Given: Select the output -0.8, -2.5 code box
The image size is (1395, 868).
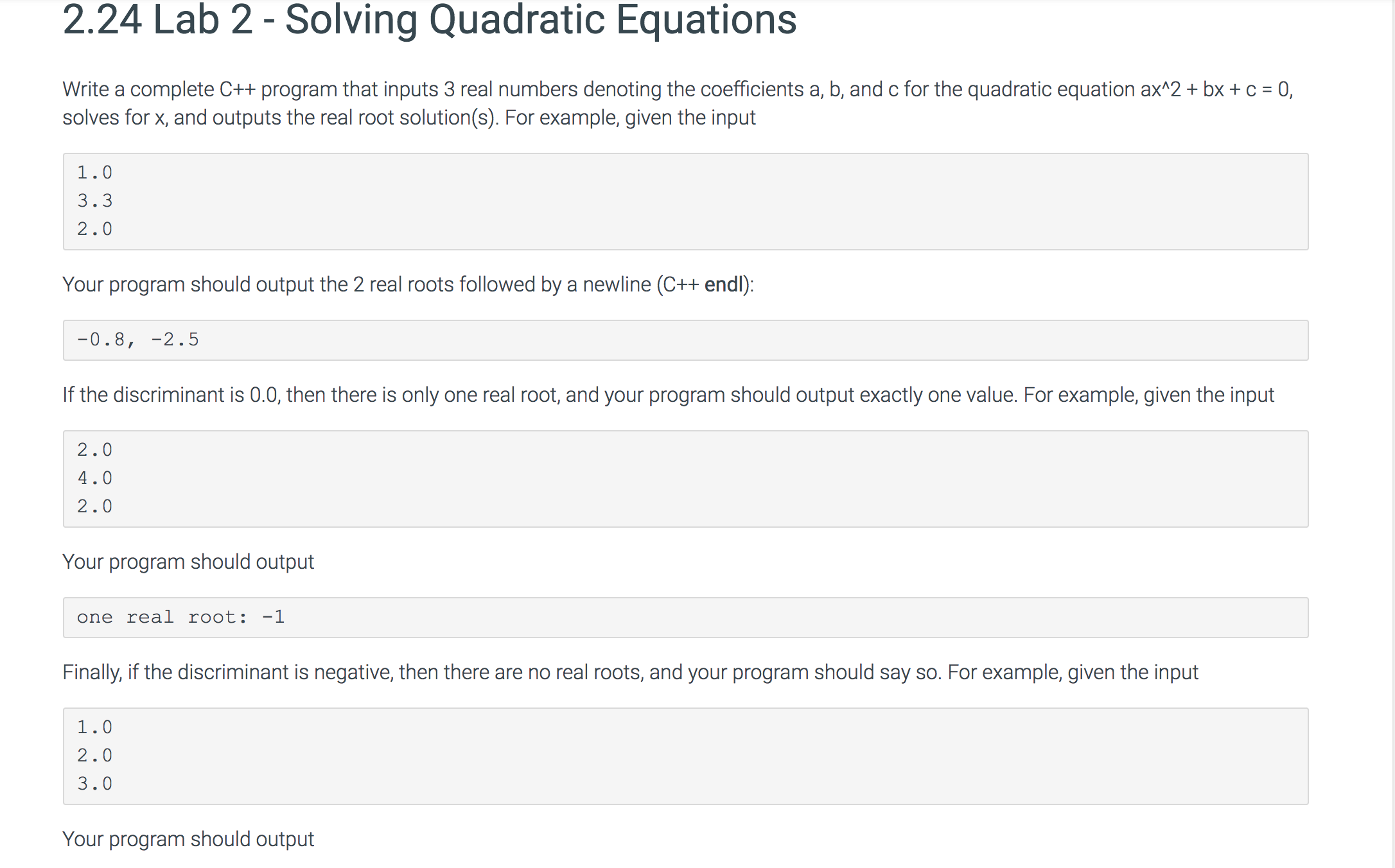Looking at the screenshot, I should point(685,340).
